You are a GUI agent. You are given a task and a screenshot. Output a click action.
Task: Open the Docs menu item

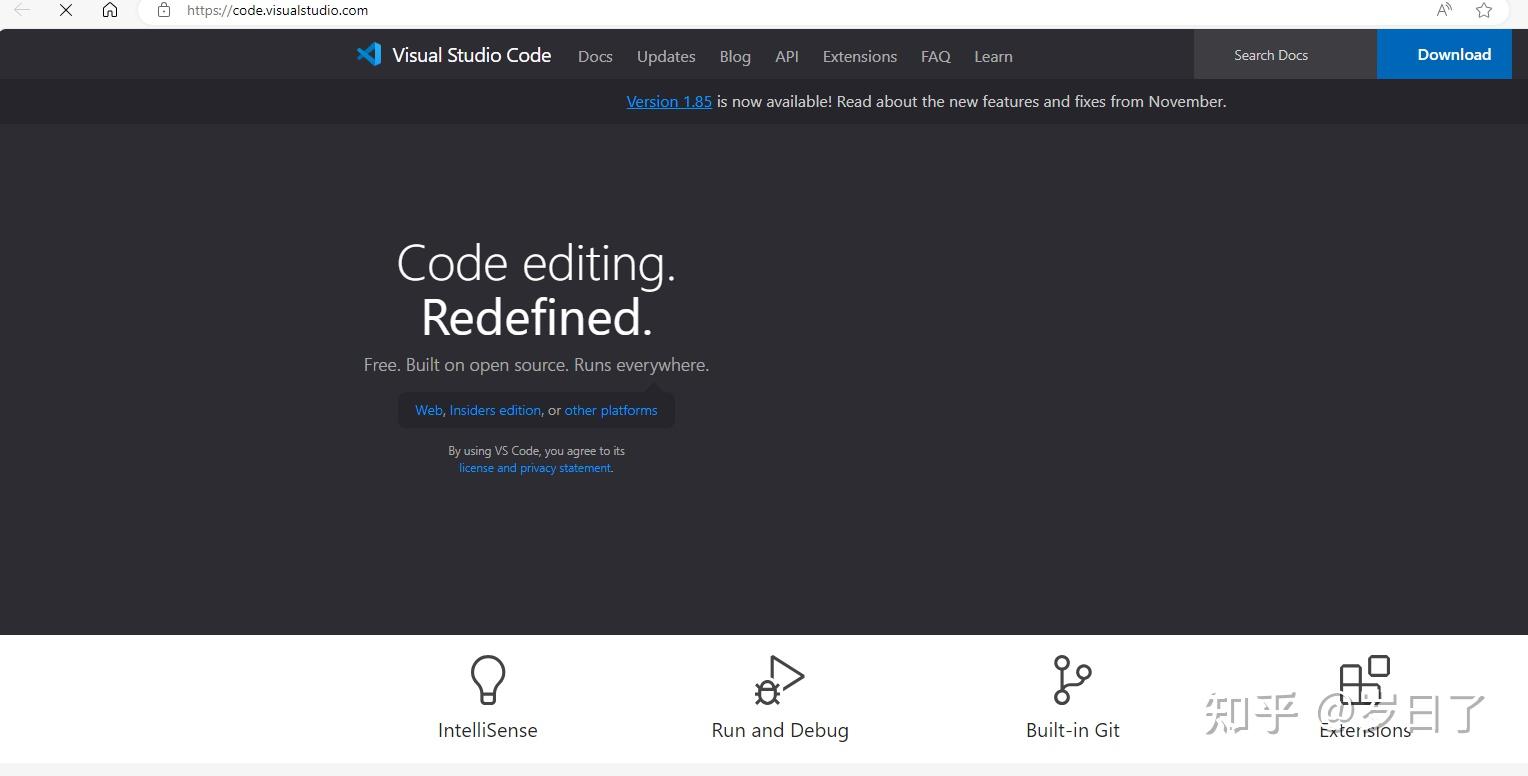coord(595,56)
